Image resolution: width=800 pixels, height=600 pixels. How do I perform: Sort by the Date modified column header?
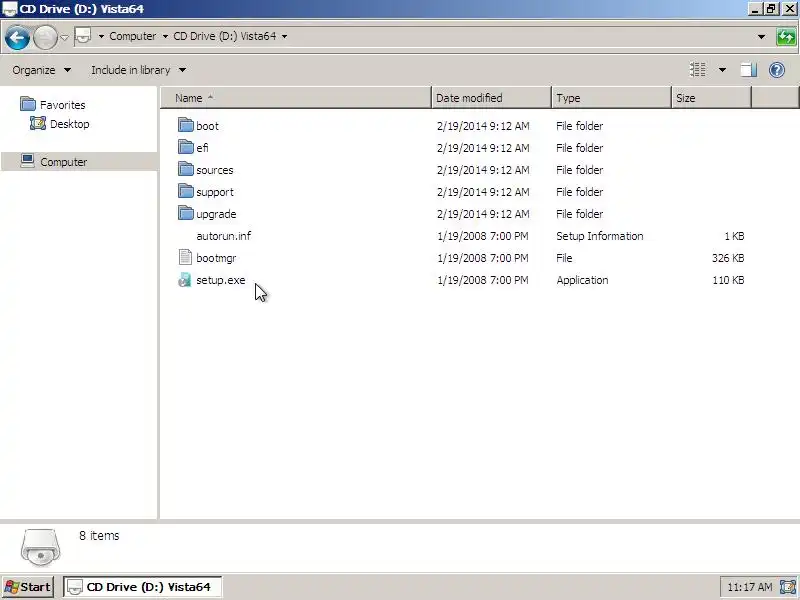(492, 98)
